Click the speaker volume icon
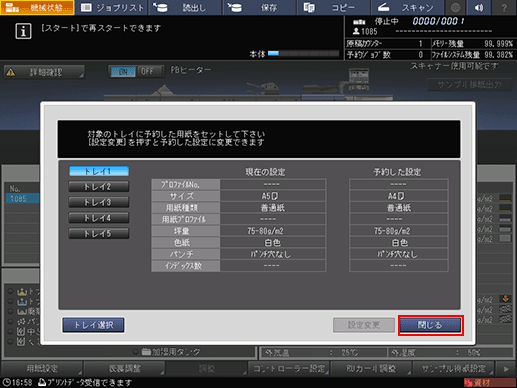 click(x=479, y=7)
